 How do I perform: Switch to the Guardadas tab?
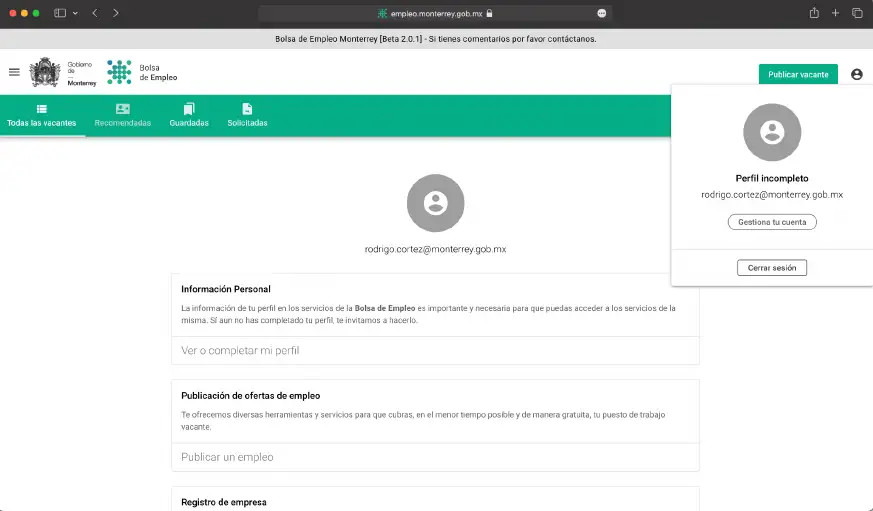pyautogui.click(x=189, y=116)
